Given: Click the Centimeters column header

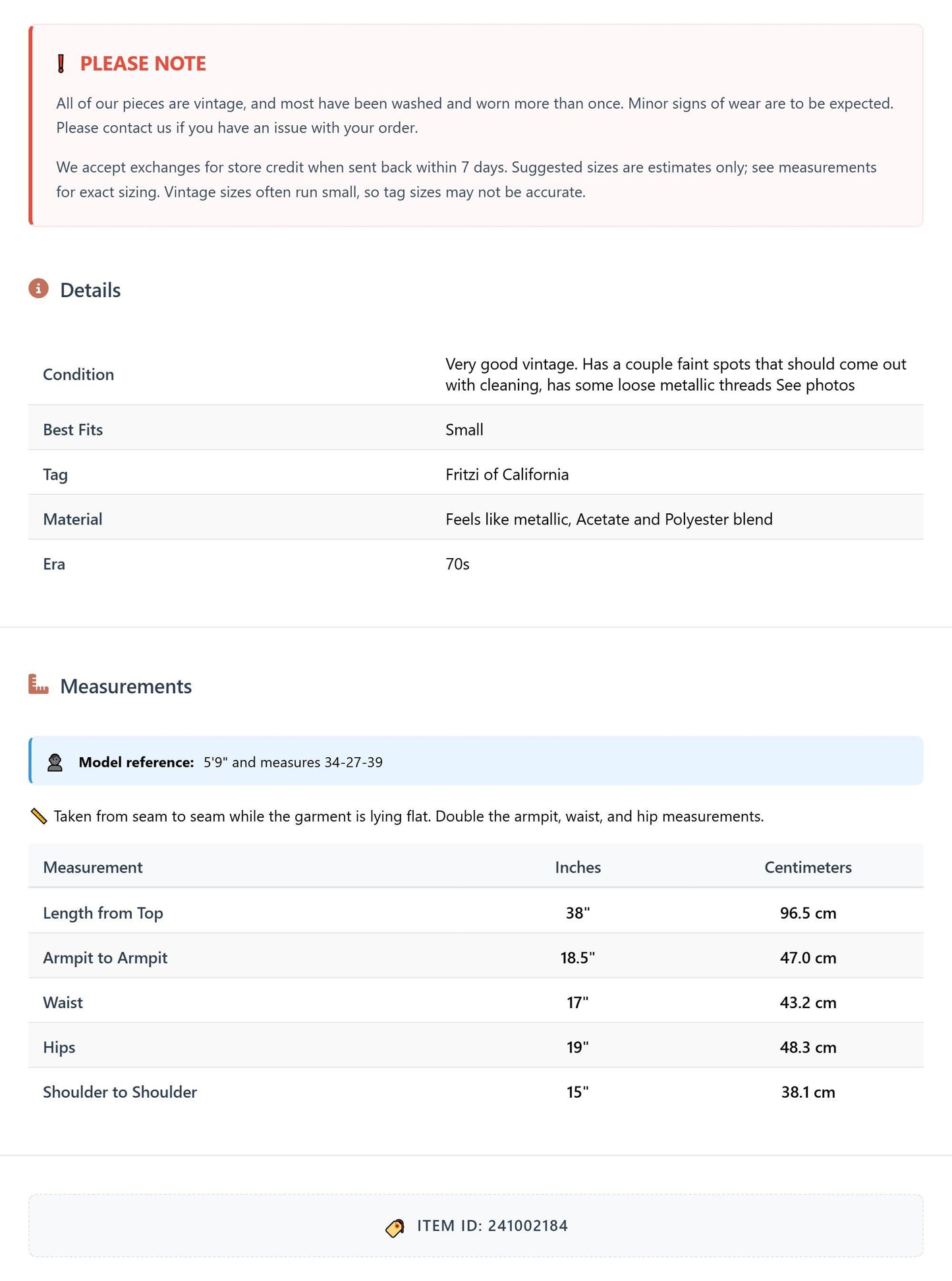Looking at the screenshot, I should click(808, 867).
